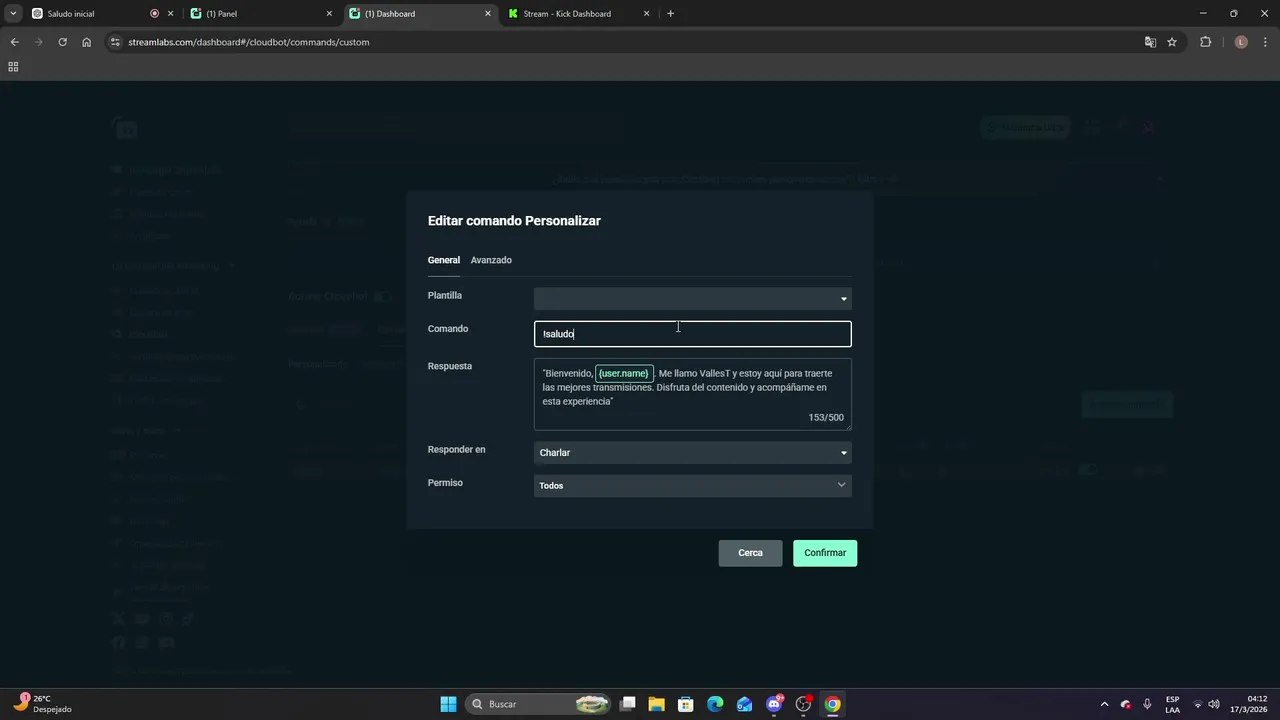Go to browser home page
Screen dimensions: 1280x720
click(x=87, y=42)
